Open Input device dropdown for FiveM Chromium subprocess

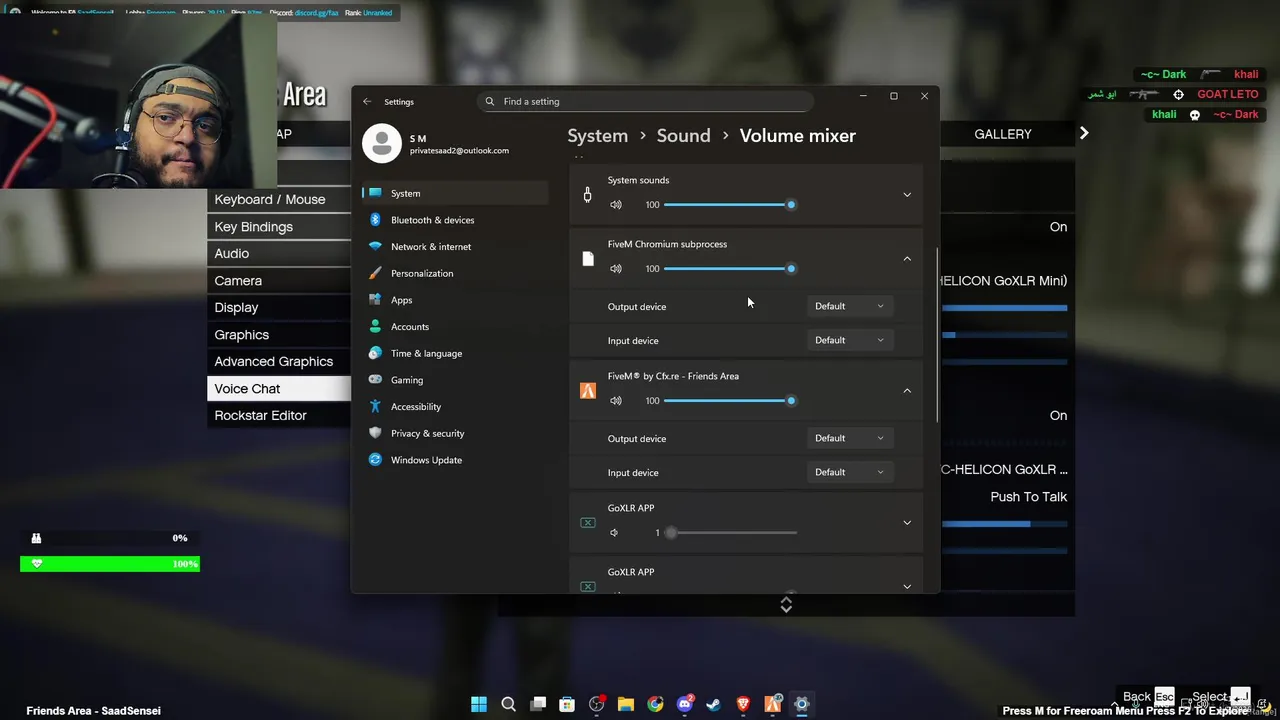click(849, 340)
